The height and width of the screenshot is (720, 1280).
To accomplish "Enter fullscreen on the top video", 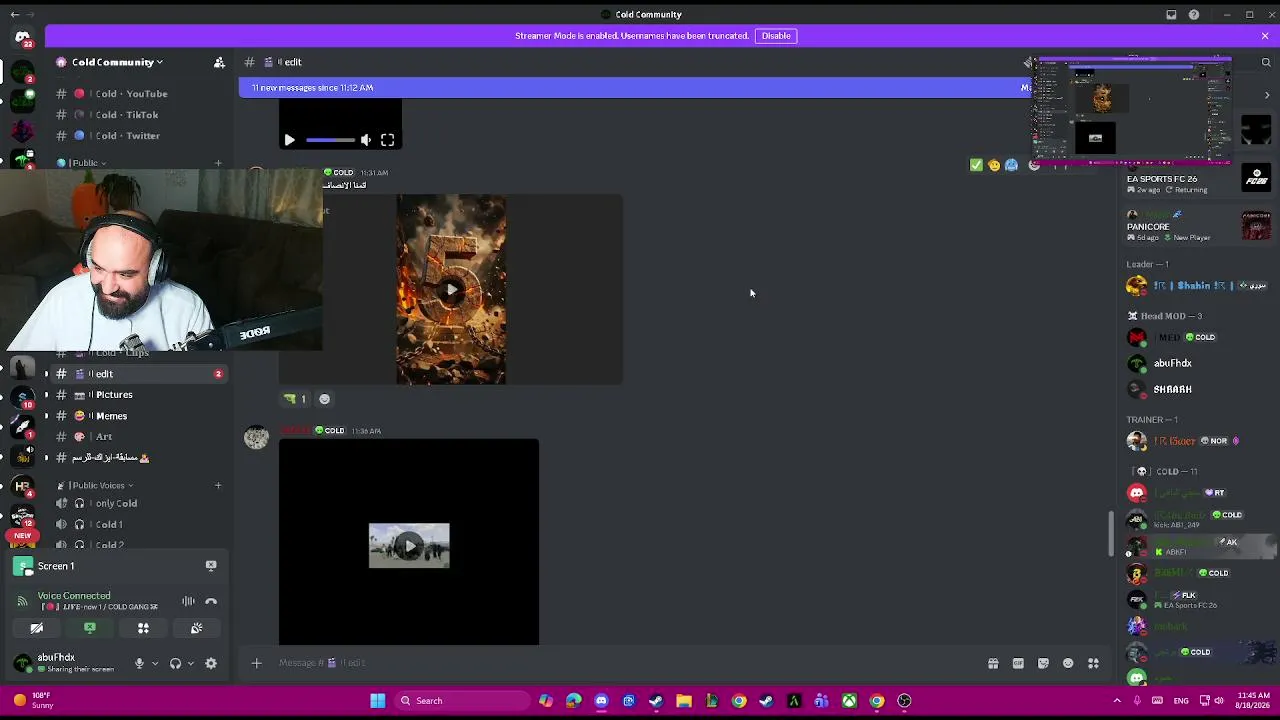I will coord(387,140).
